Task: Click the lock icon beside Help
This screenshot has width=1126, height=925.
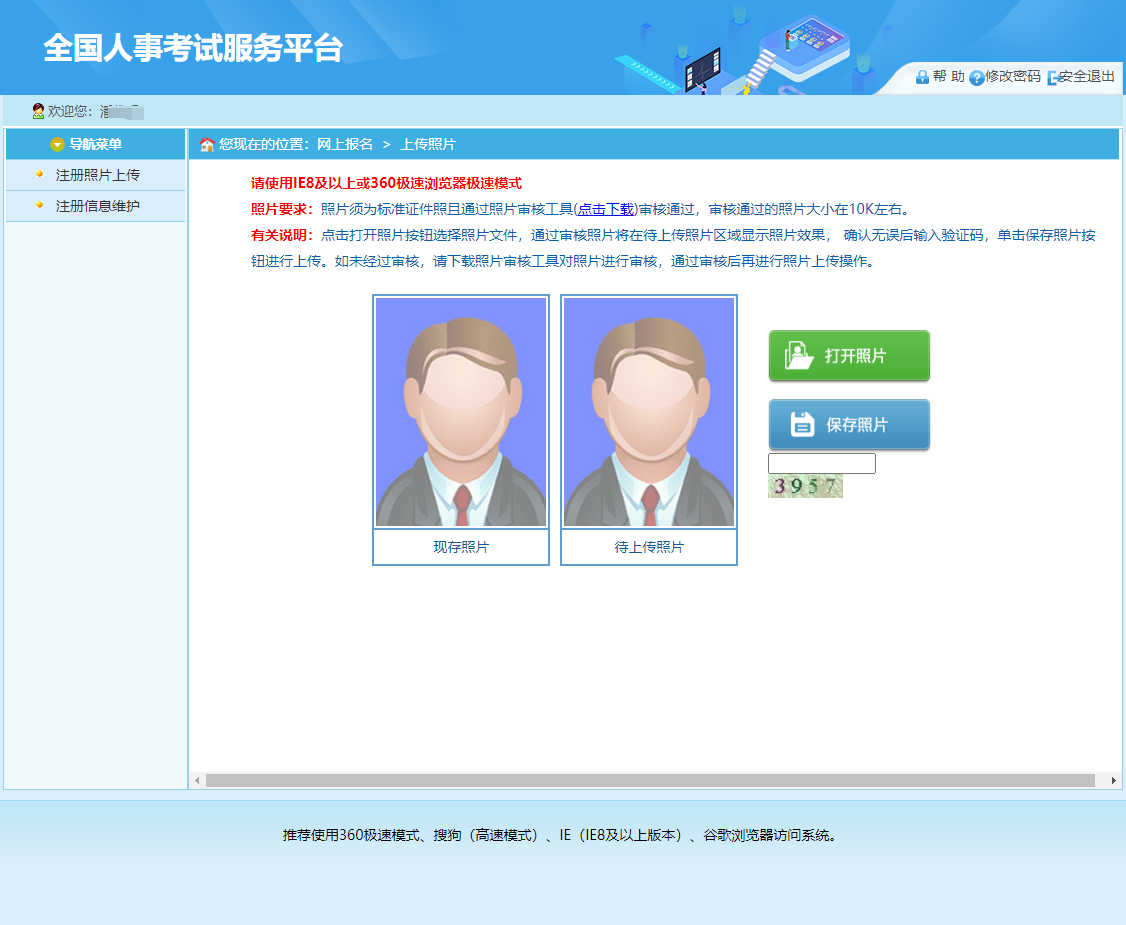Action: 922,77
